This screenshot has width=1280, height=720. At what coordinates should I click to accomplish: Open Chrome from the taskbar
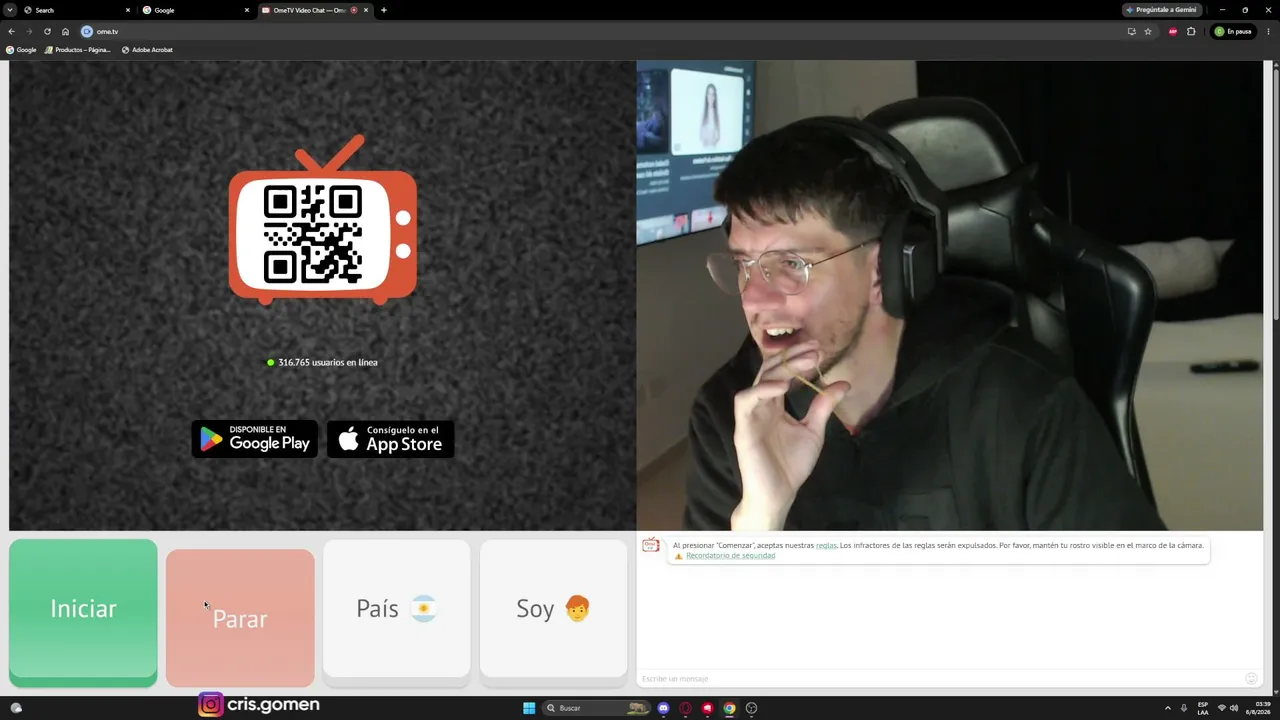click(729, 708)
